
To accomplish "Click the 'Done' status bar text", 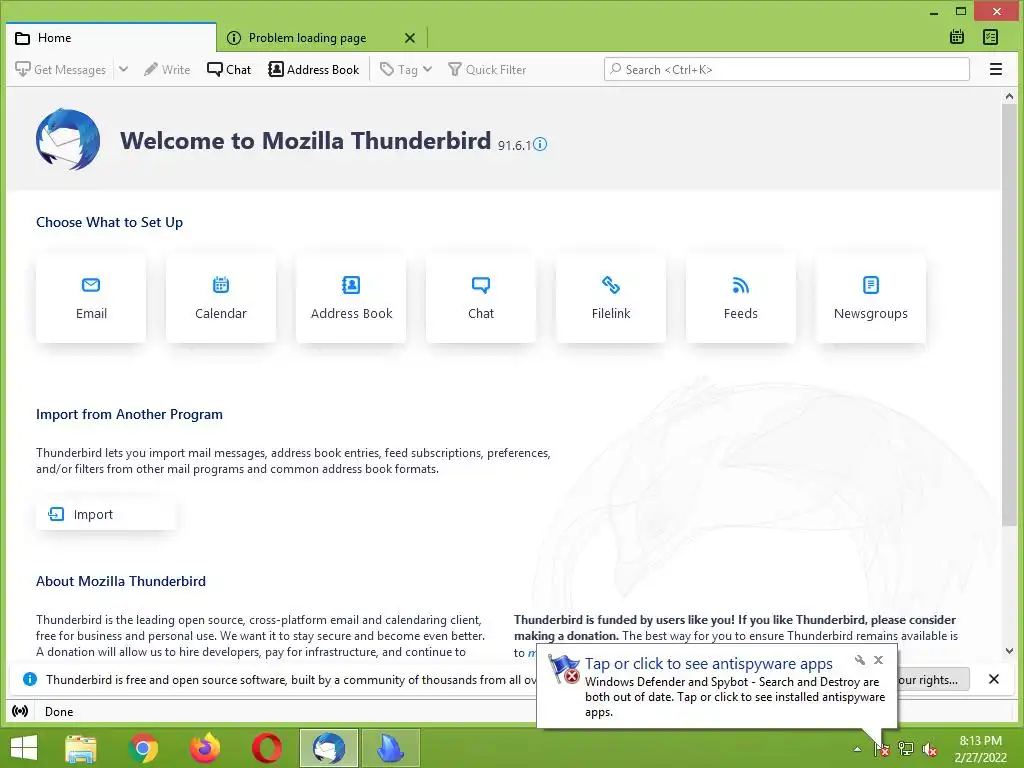I will tap(59, 711).
